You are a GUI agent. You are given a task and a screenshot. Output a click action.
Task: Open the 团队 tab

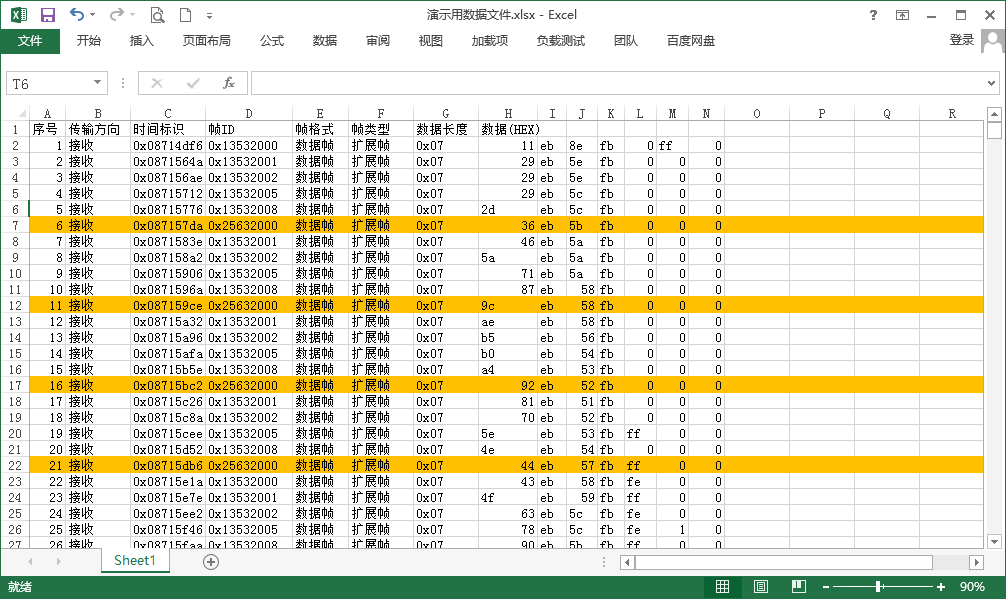click(x=626, y=41)
